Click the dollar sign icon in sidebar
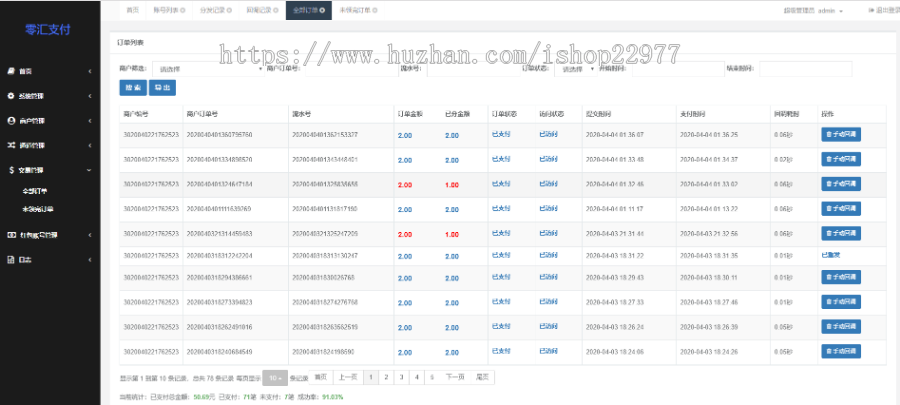 pyautogui.click(x=12, y=170)
